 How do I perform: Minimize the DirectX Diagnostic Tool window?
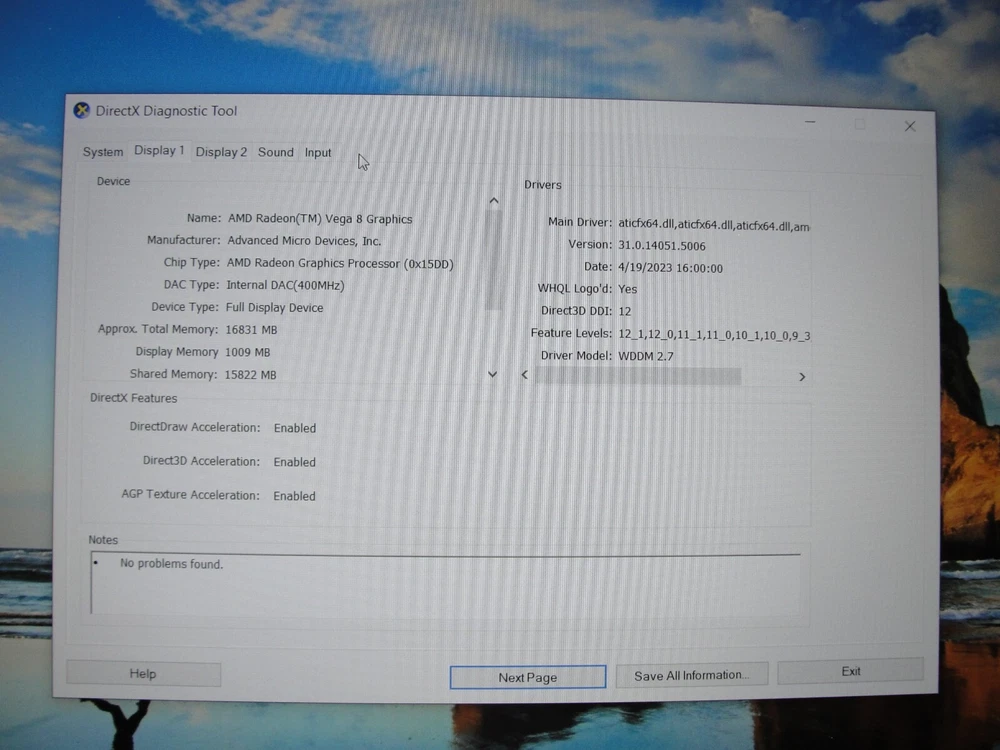click(x=811, y=124)
